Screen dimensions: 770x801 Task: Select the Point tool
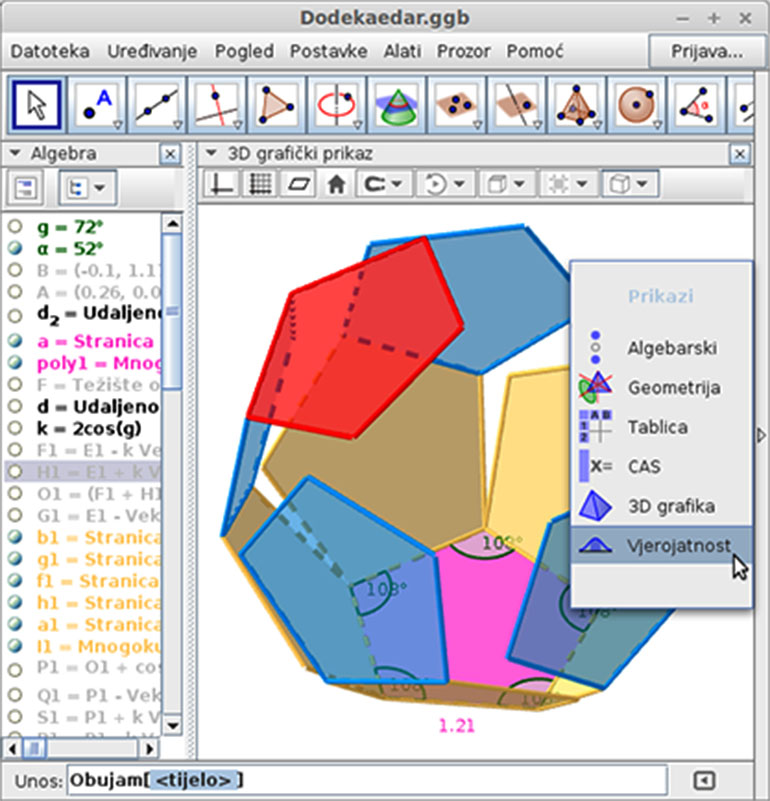(x=96, y=105)
